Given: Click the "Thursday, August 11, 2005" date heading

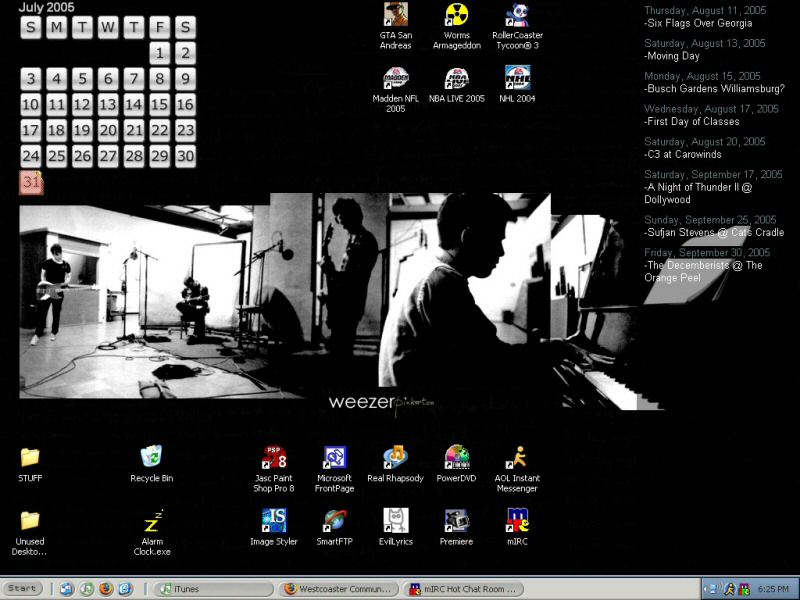Looking at the screenshot, I should click(x=705, y=10).
